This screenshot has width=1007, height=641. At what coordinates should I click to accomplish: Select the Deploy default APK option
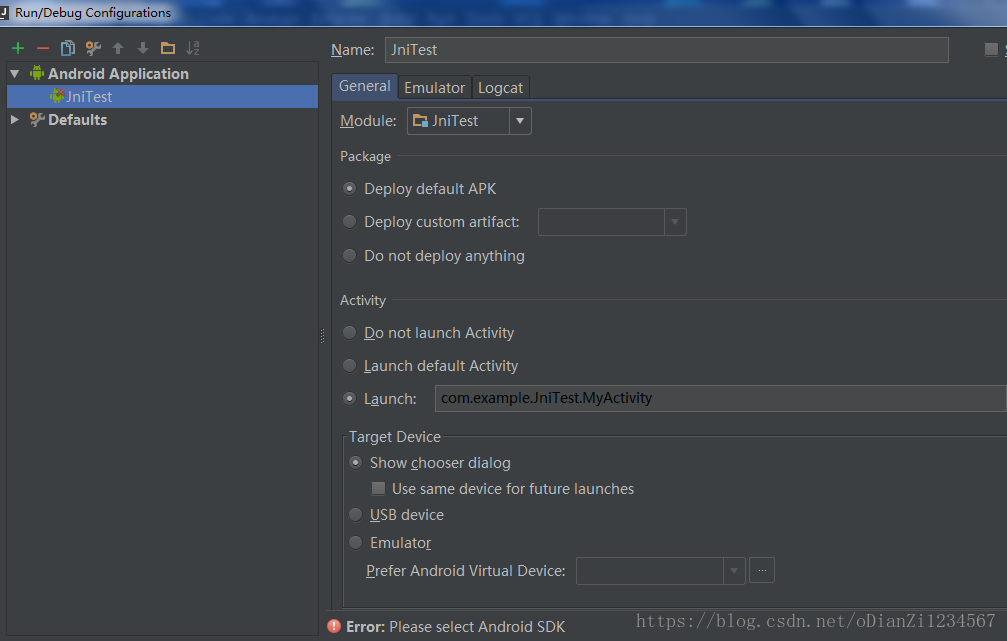349,188
